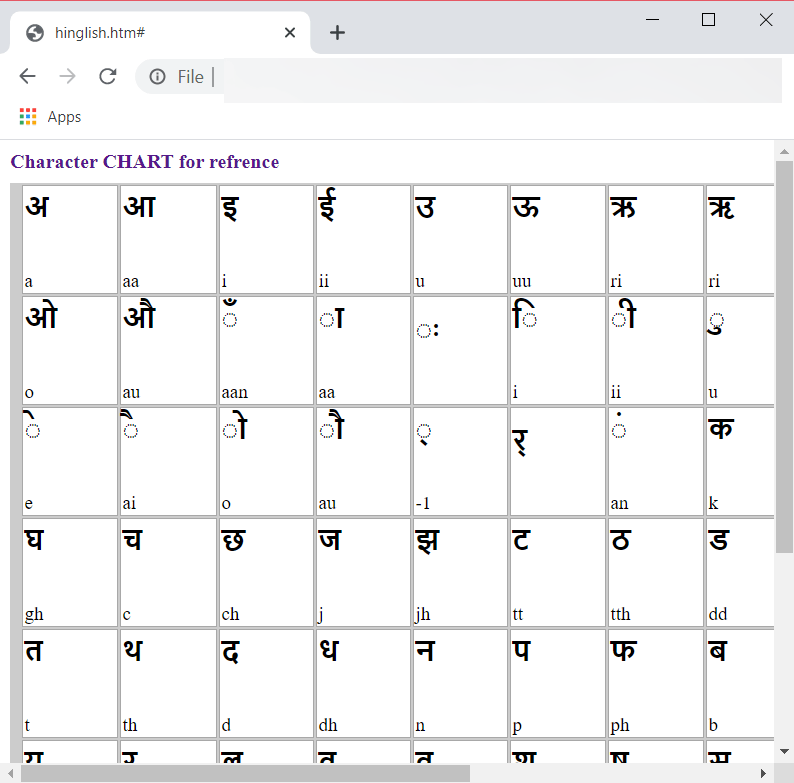Click the त character labeled t
The image size is (794, 783).
coord(33,650)
